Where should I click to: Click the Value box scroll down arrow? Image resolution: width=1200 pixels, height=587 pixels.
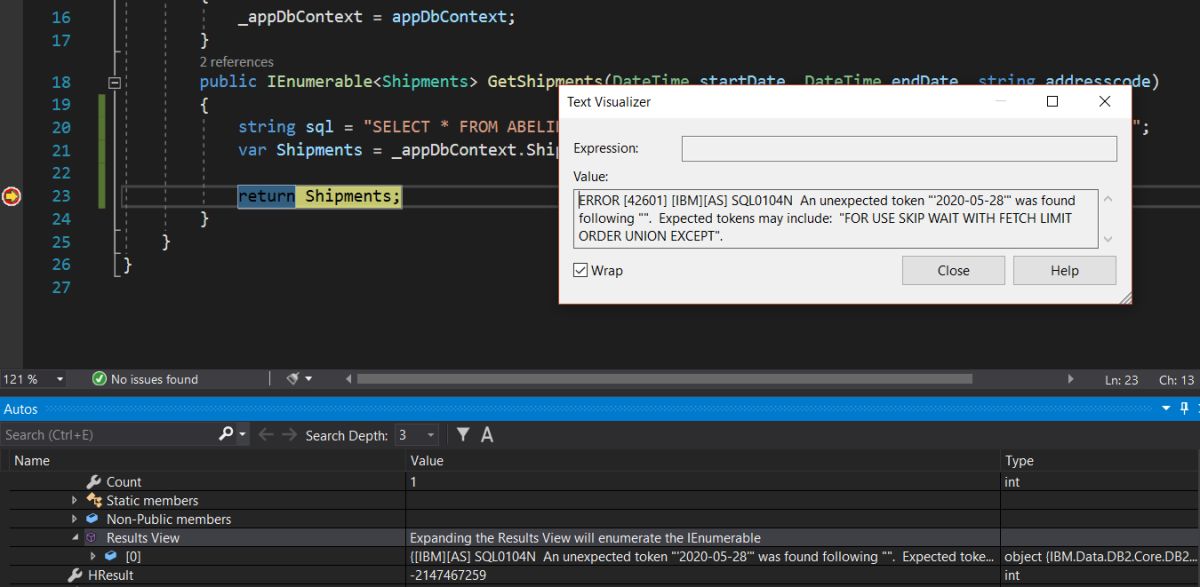[1108, 239]
